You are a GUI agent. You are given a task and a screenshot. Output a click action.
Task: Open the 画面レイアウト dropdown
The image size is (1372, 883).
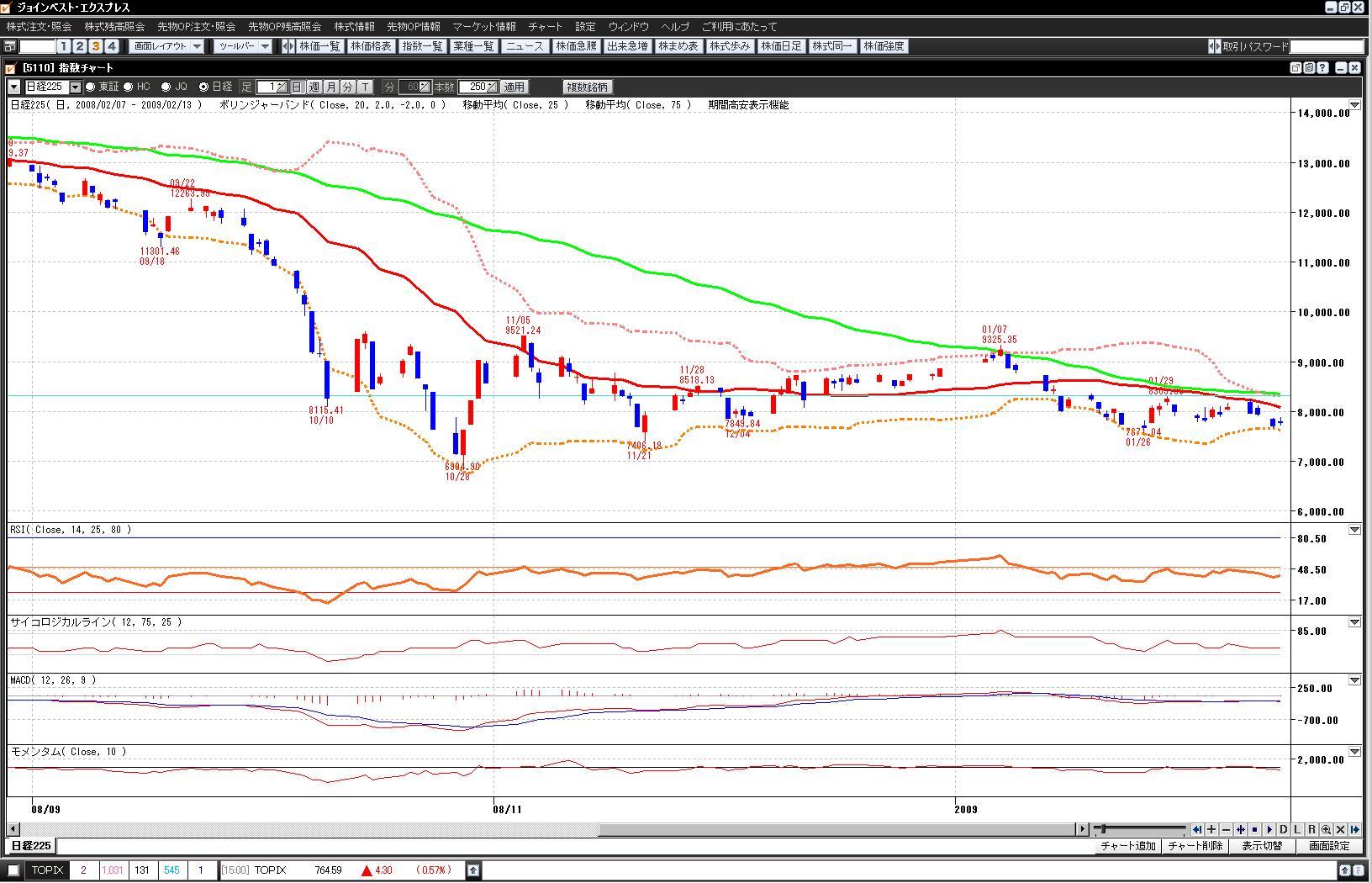168,46
